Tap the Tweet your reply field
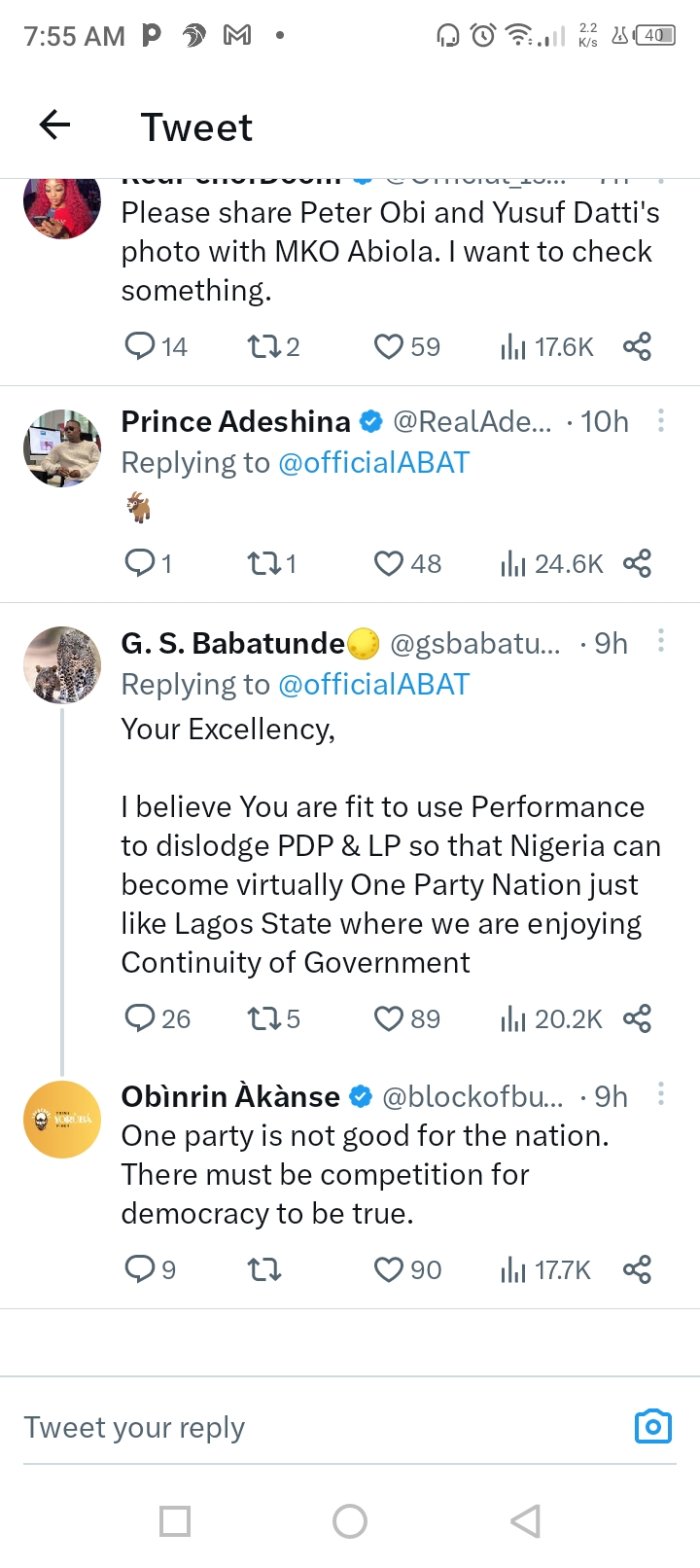The image size is (700, 1568). [292, 1427]
